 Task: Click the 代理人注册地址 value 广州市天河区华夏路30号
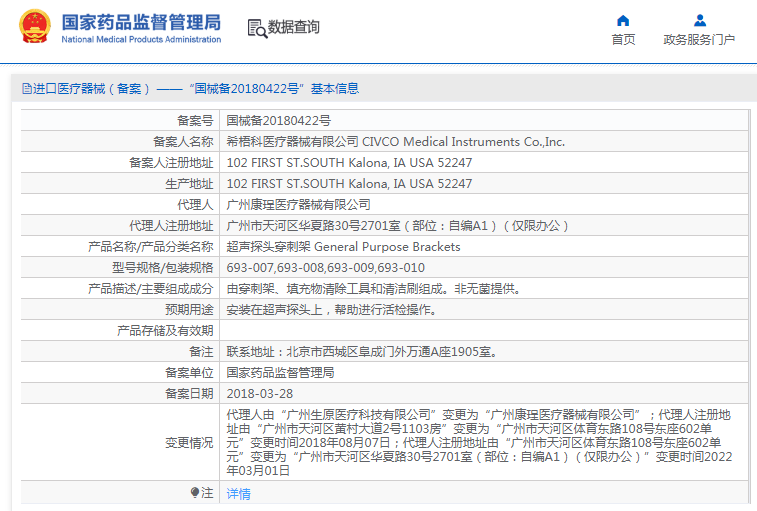(x=397, y=226)
